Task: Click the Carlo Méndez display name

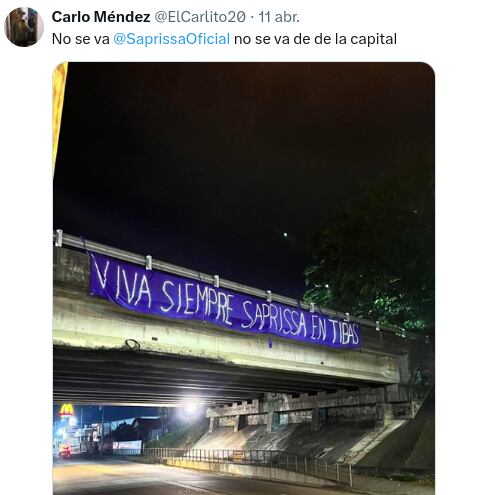Action: pos(101,17)
